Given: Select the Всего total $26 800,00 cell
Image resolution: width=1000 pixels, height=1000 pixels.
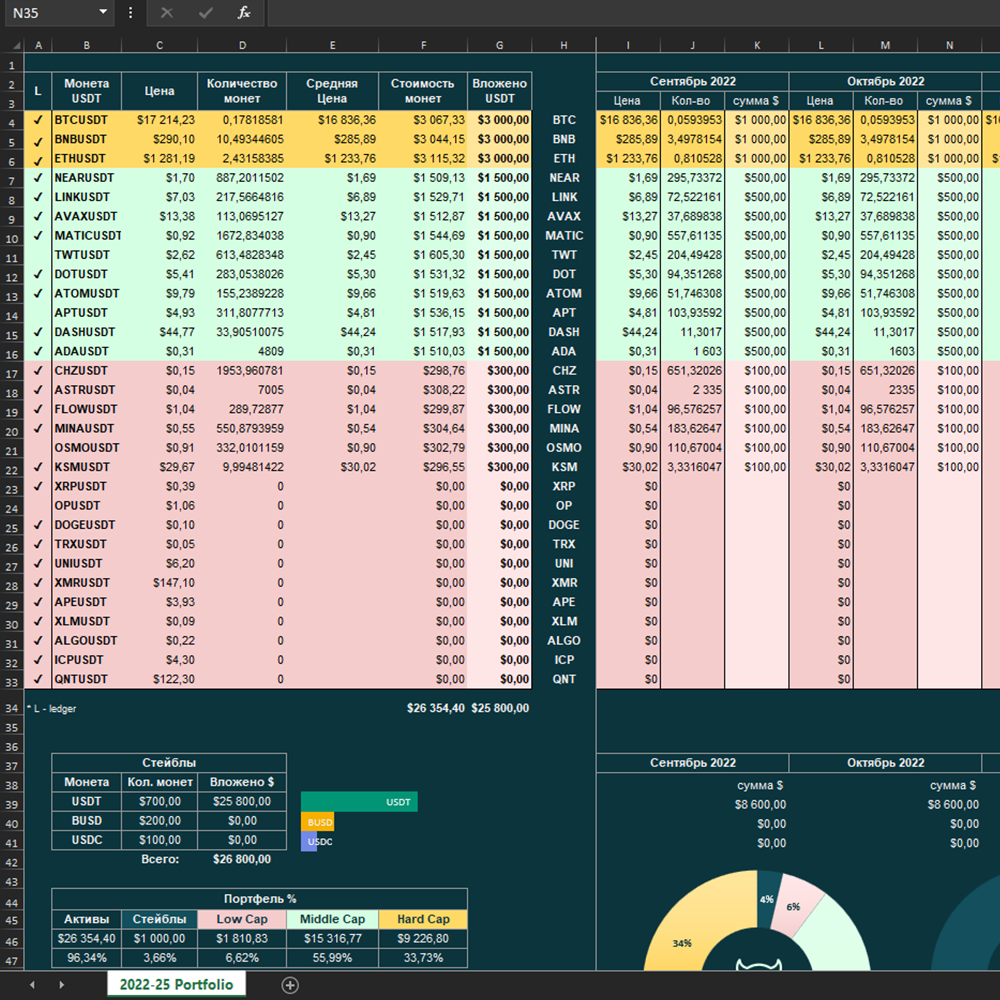Looking at the screenshot, I should tap(242, 859).
